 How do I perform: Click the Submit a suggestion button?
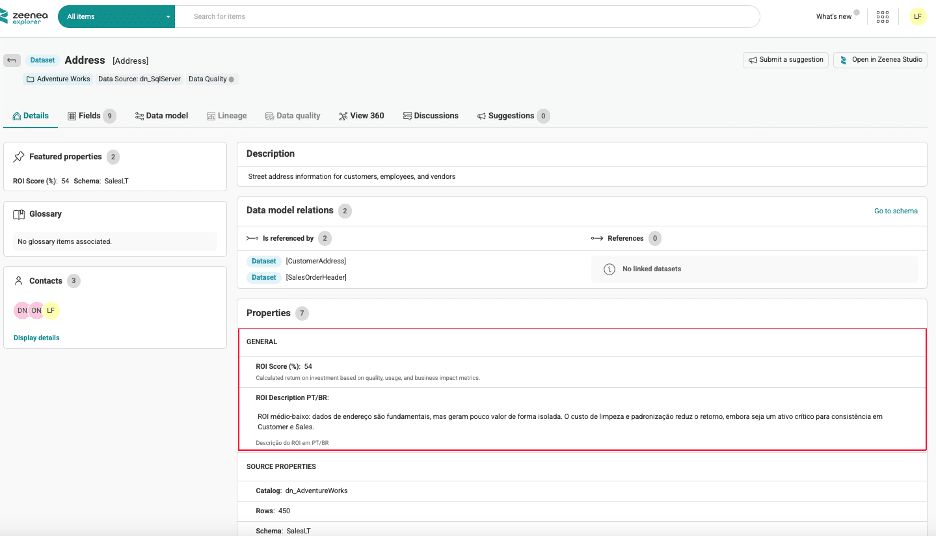click(x=785, y=60)
